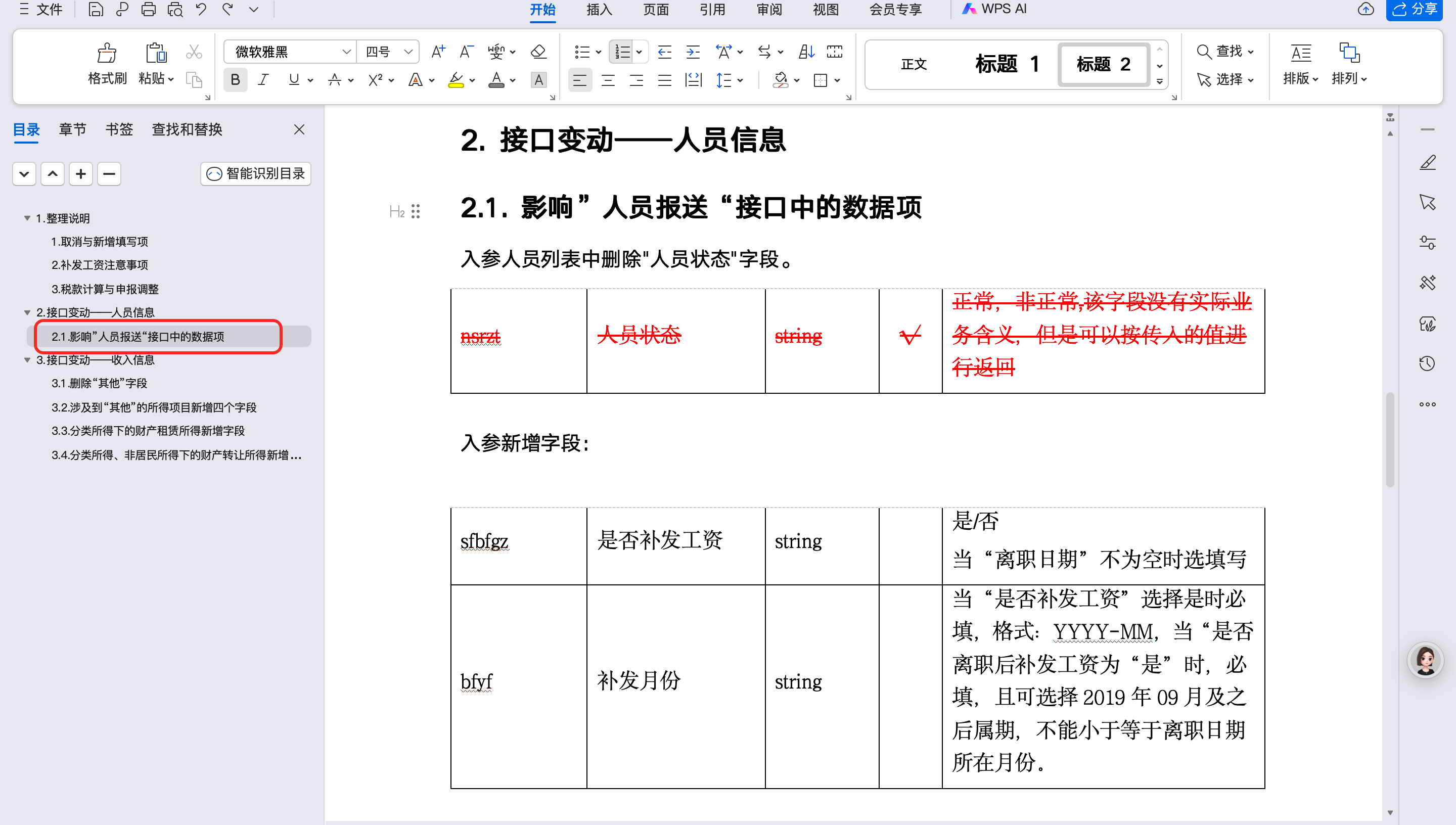Click the 智能识别目录 button
This screenshot has width=1456, height=825.
(255, 174)
